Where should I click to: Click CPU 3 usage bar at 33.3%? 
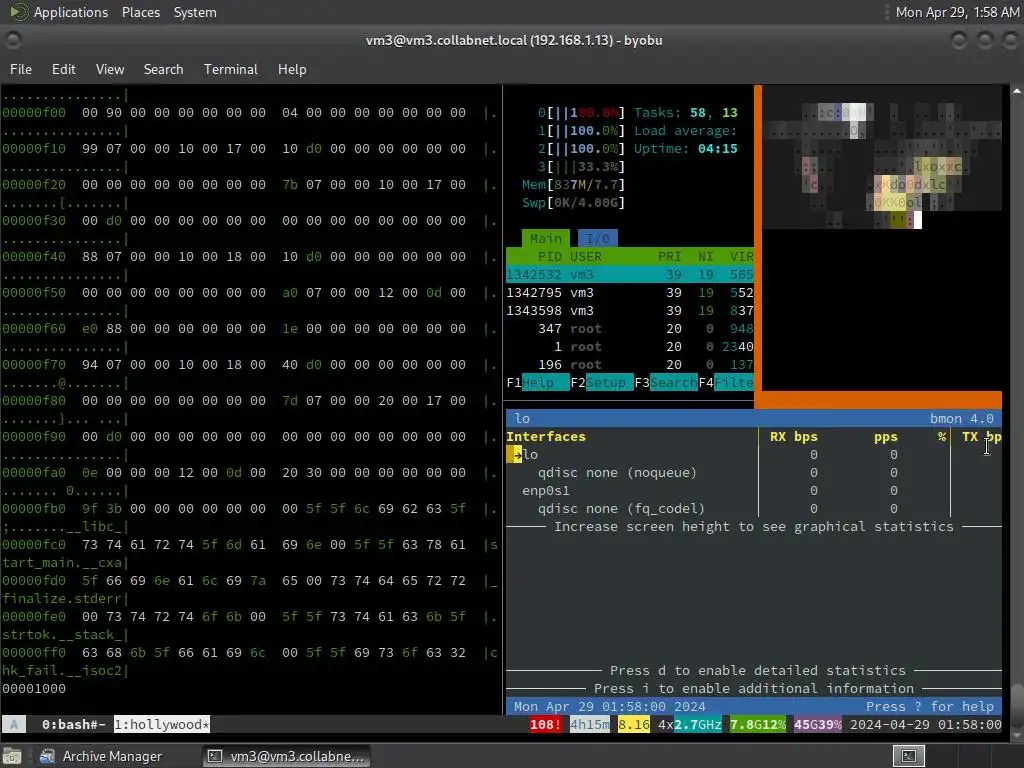581,167
